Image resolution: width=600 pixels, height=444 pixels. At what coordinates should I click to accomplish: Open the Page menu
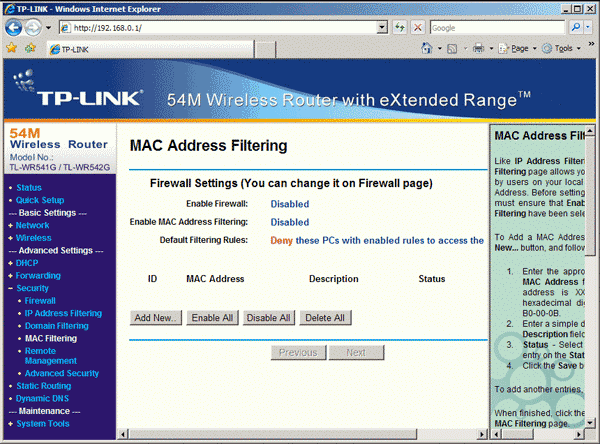pyautogui.click(x=515, y=49)
